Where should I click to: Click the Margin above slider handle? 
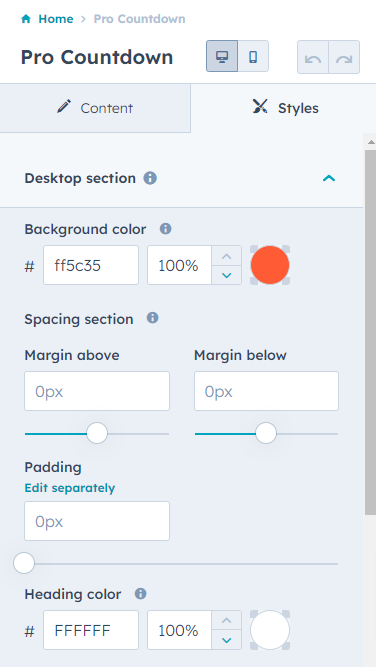coord(97,433)
